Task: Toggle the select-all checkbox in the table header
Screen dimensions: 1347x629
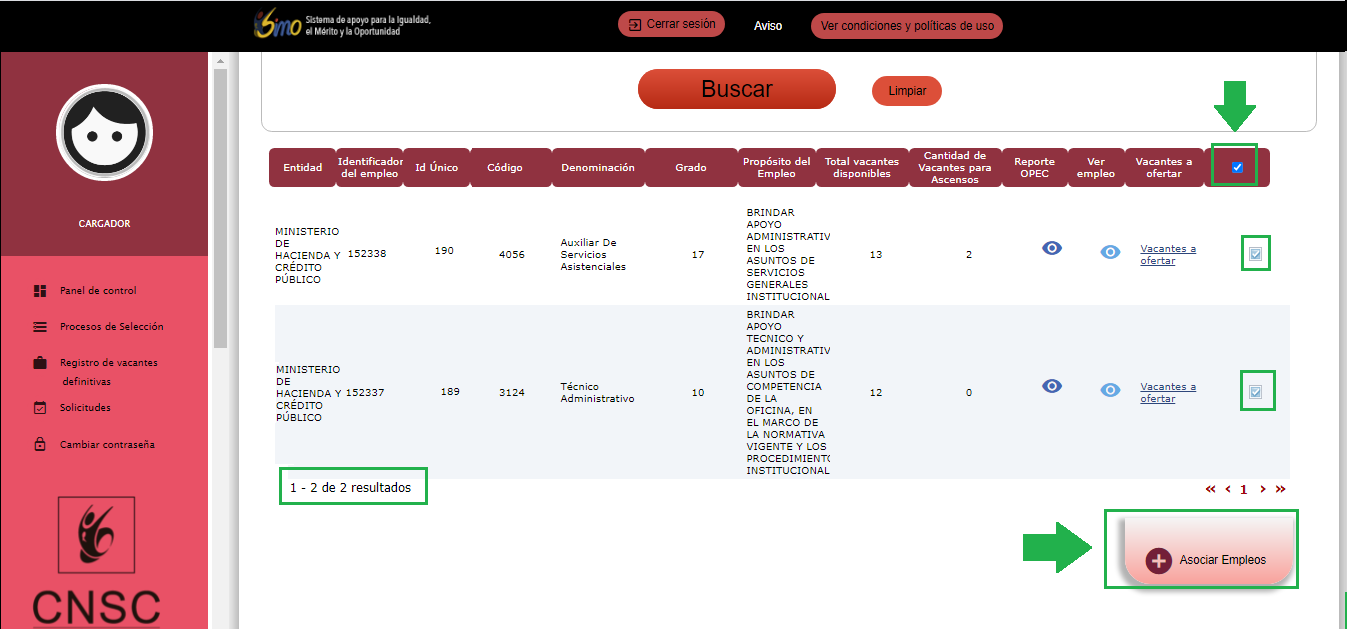Action: point(1237,167)
